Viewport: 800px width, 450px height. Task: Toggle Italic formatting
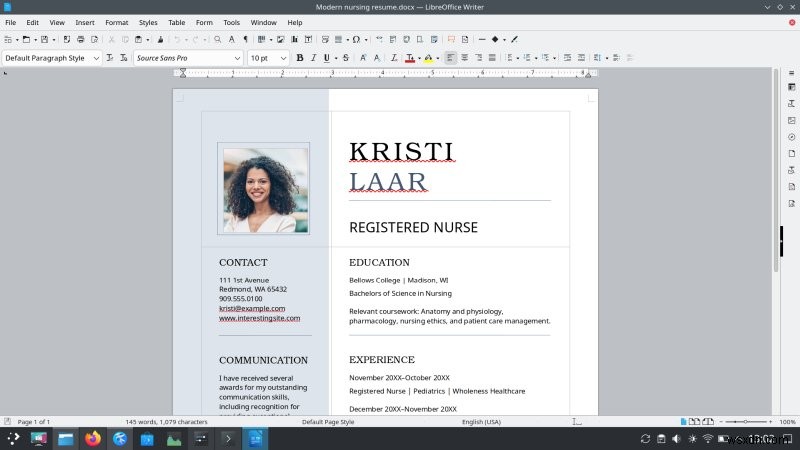click(x=313, y=58)
